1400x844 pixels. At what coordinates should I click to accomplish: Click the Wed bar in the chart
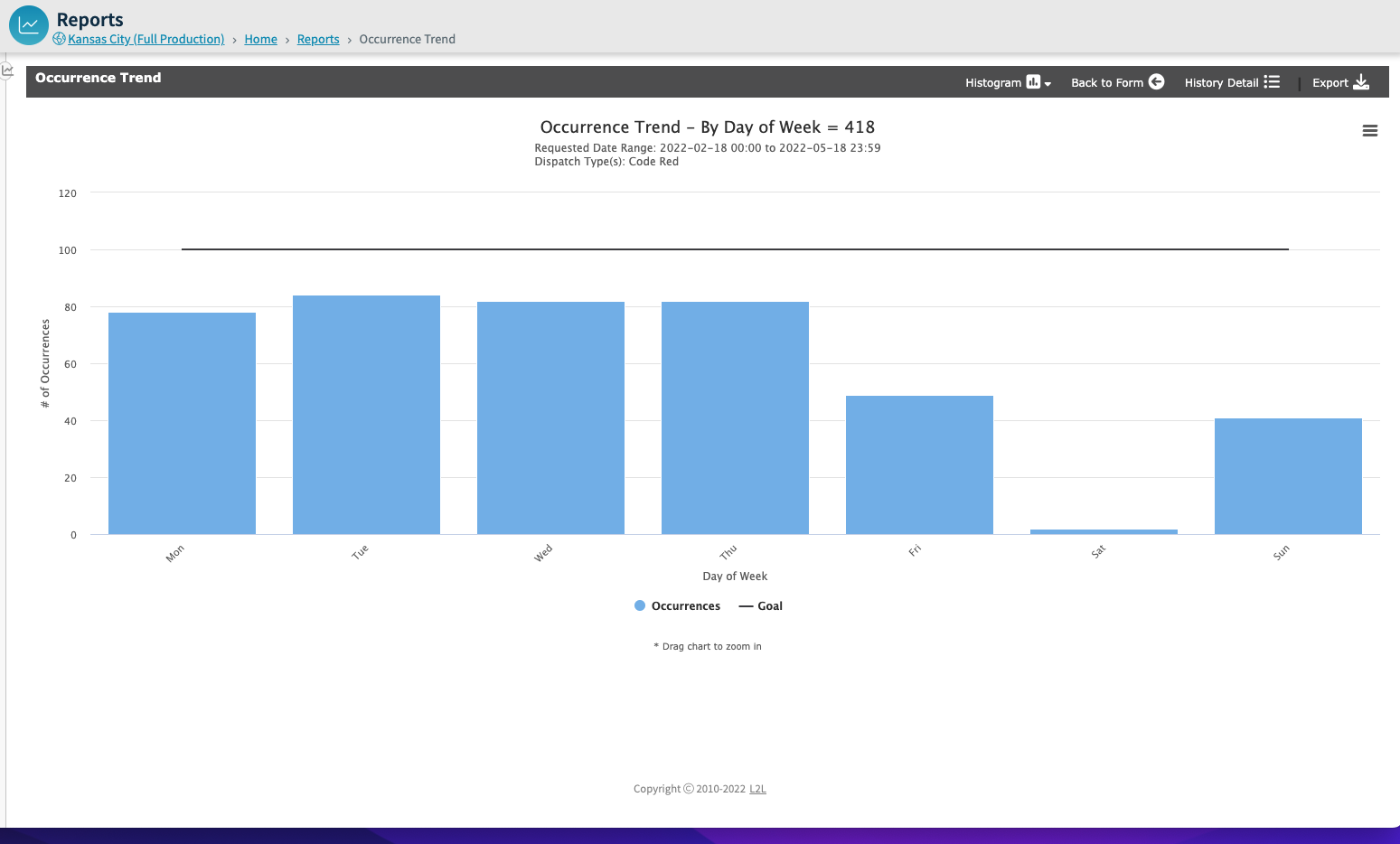[550, 418]
